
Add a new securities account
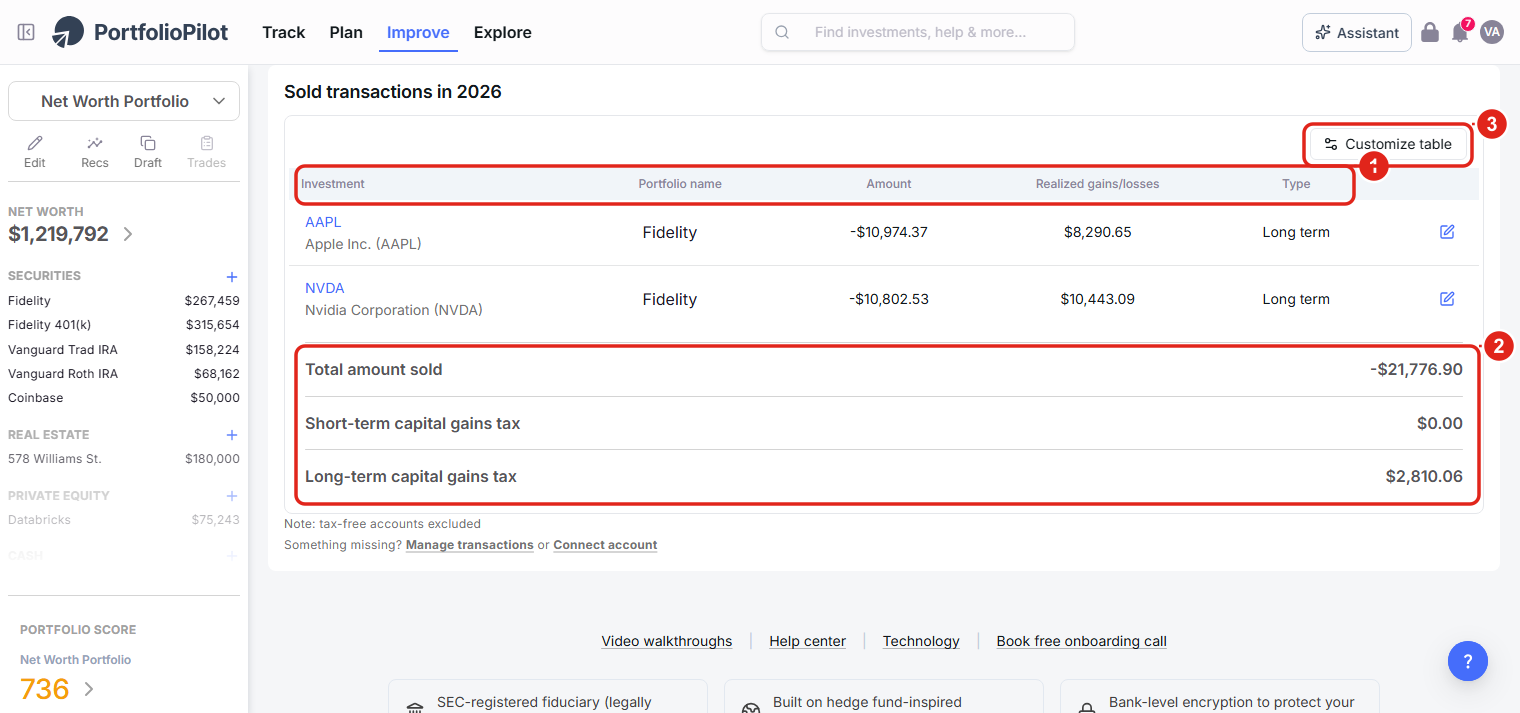click(232, 276)
